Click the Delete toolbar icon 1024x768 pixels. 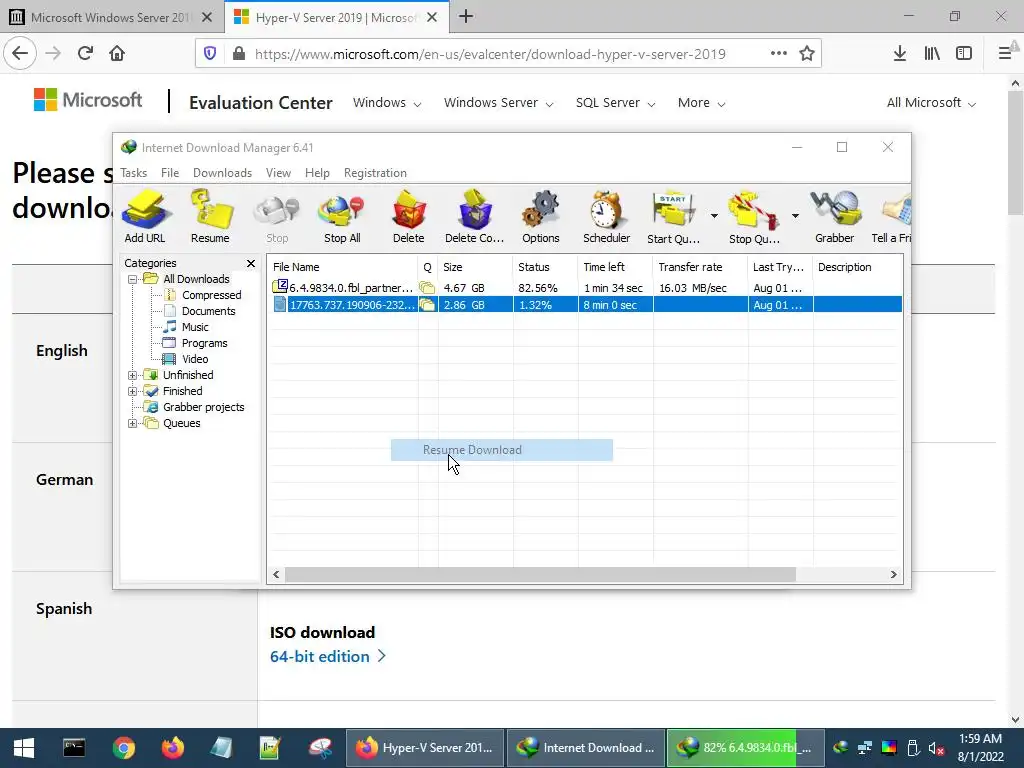[x=409, y=217]
